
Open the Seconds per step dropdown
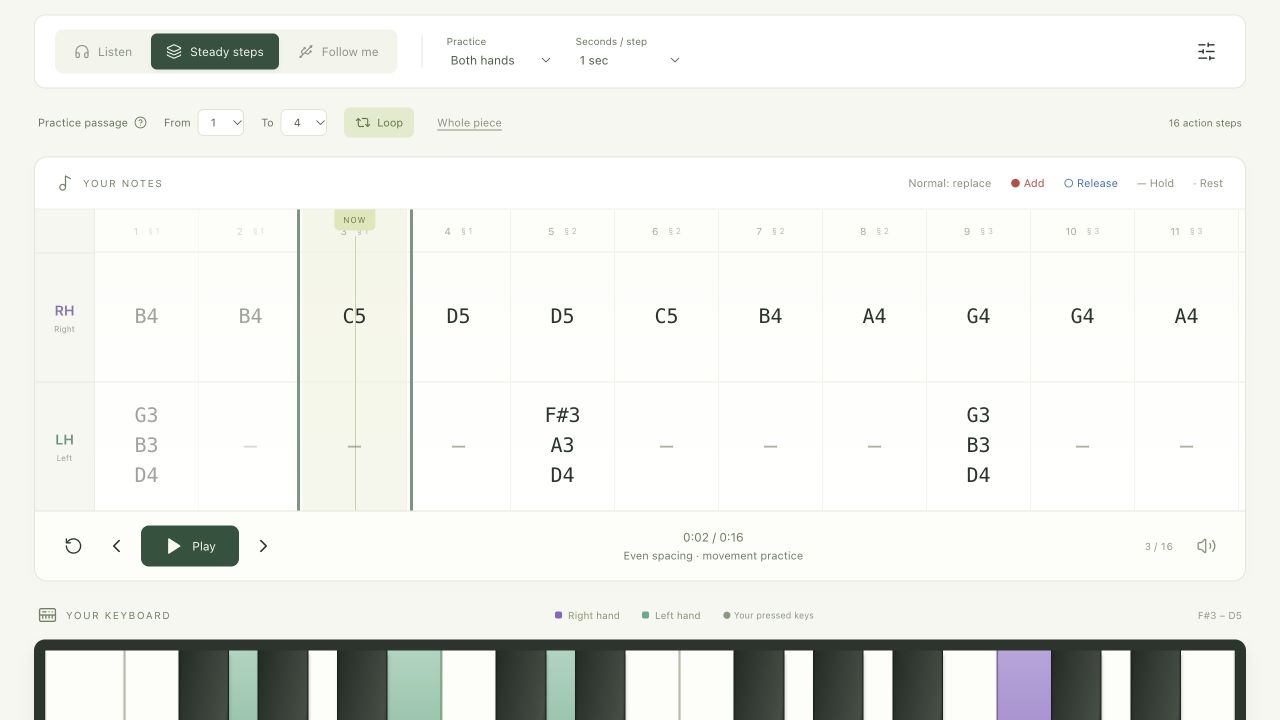[x=629, y=60]
